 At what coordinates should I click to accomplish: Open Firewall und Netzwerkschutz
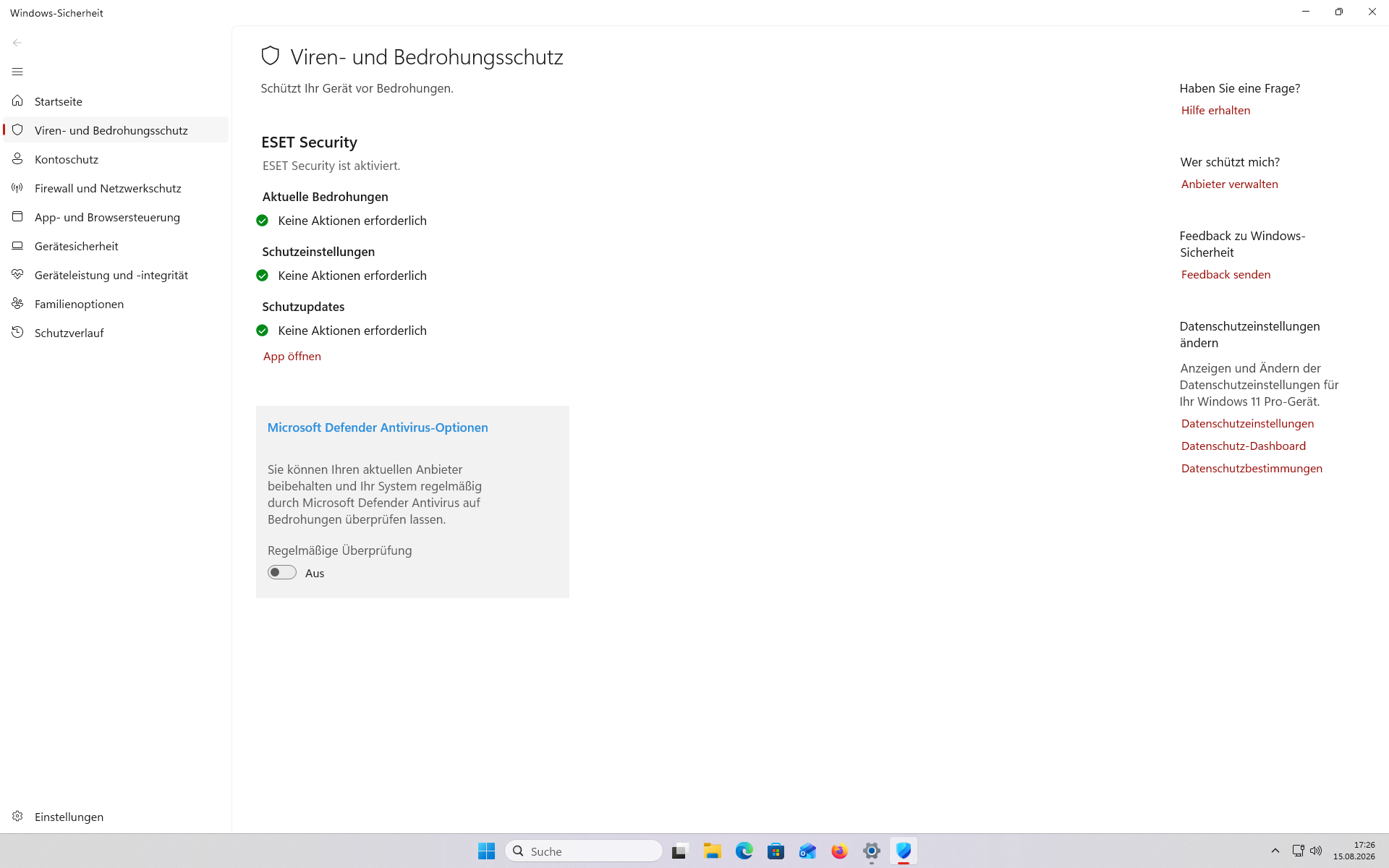click(x=116, y=188)
